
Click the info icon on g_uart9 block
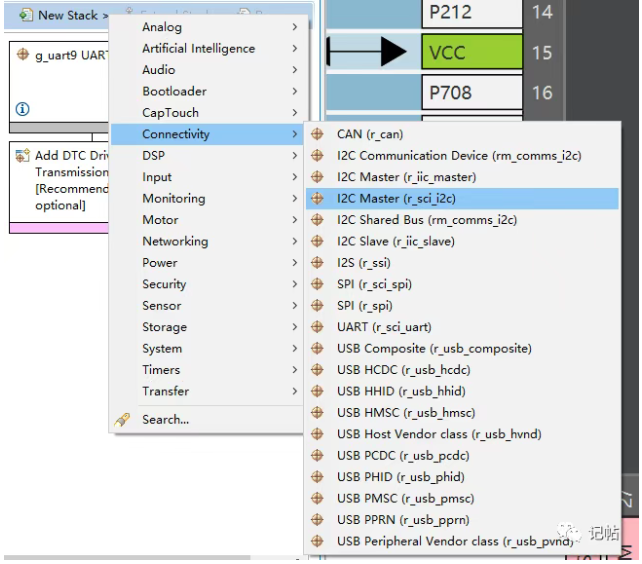pyautogui.click(x=23, y=109)
